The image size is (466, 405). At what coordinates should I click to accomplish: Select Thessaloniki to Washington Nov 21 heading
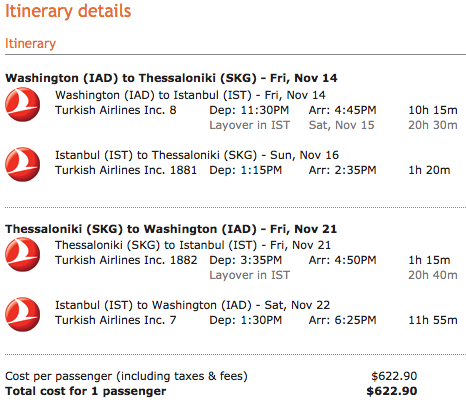point(171,229)
